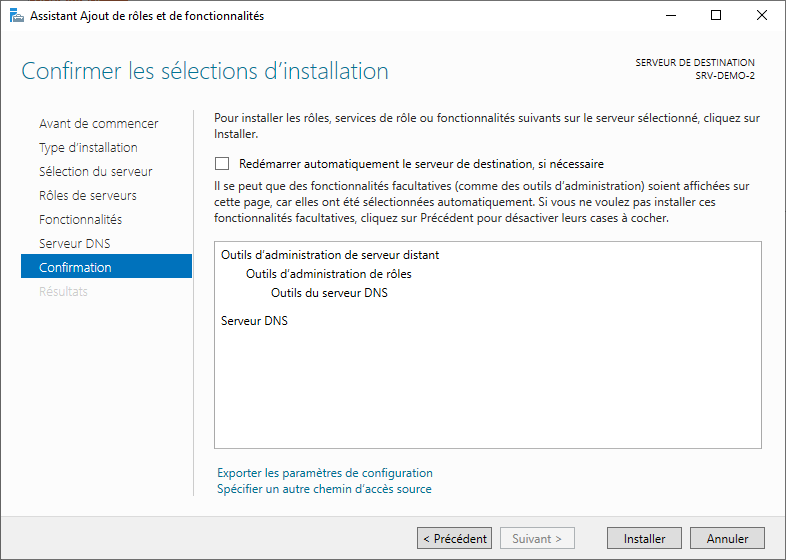The height and width of the screenshot is (560, 786).
Task: Select Outils d'administration de serveur distant entry
Action: point(330,255)
